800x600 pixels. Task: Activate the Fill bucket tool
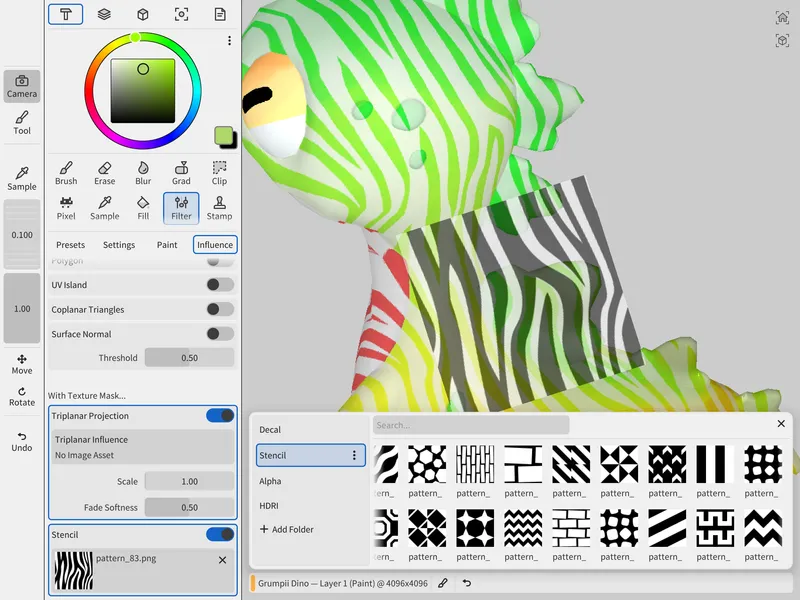coord(143,208)
